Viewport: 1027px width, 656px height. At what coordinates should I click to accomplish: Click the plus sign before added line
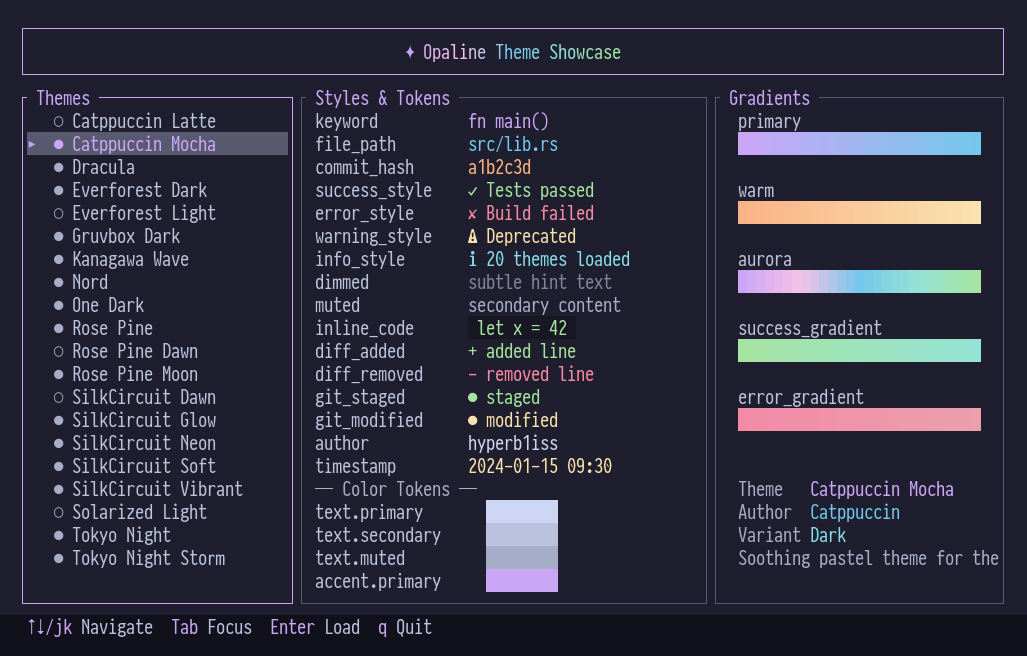pos(473,352)
